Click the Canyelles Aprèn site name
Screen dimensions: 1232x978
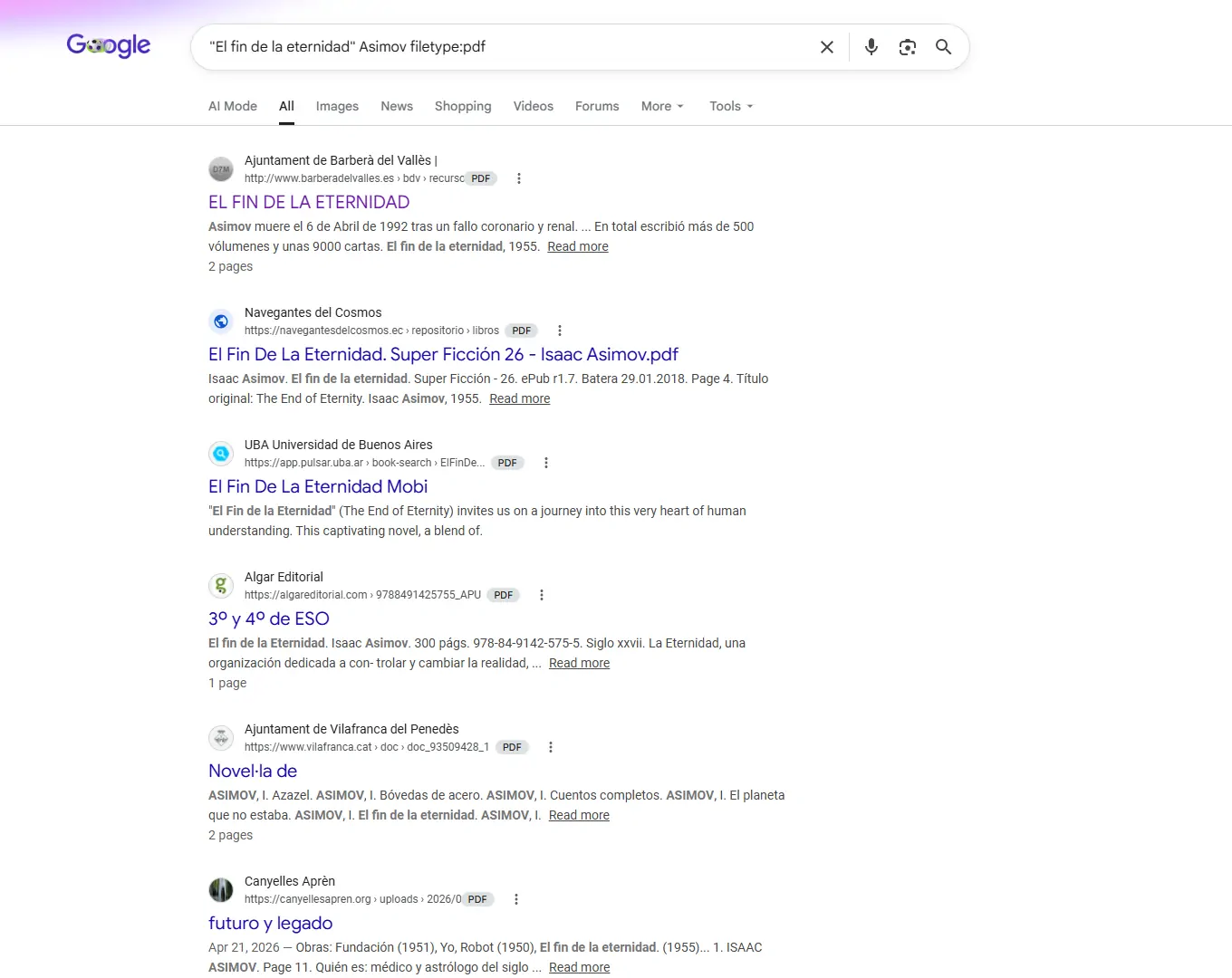pyautogui.click(x=290, y=881)
